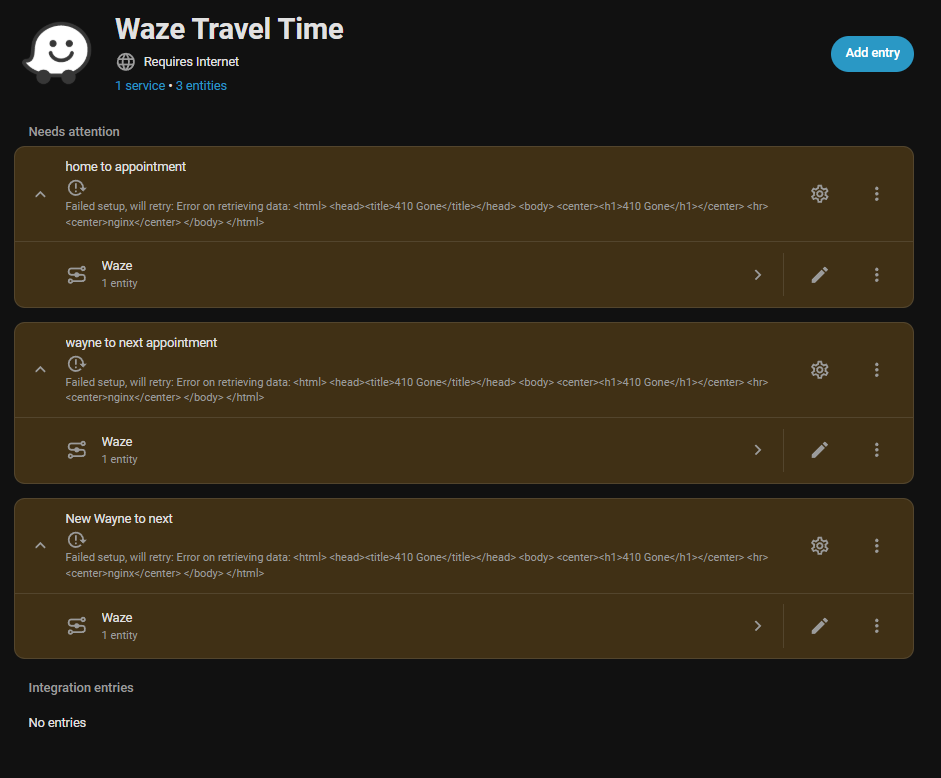Click retry status icon for home to appointment
The width and height of the screenshot is (941, 778).
click(x=76, y=188)
